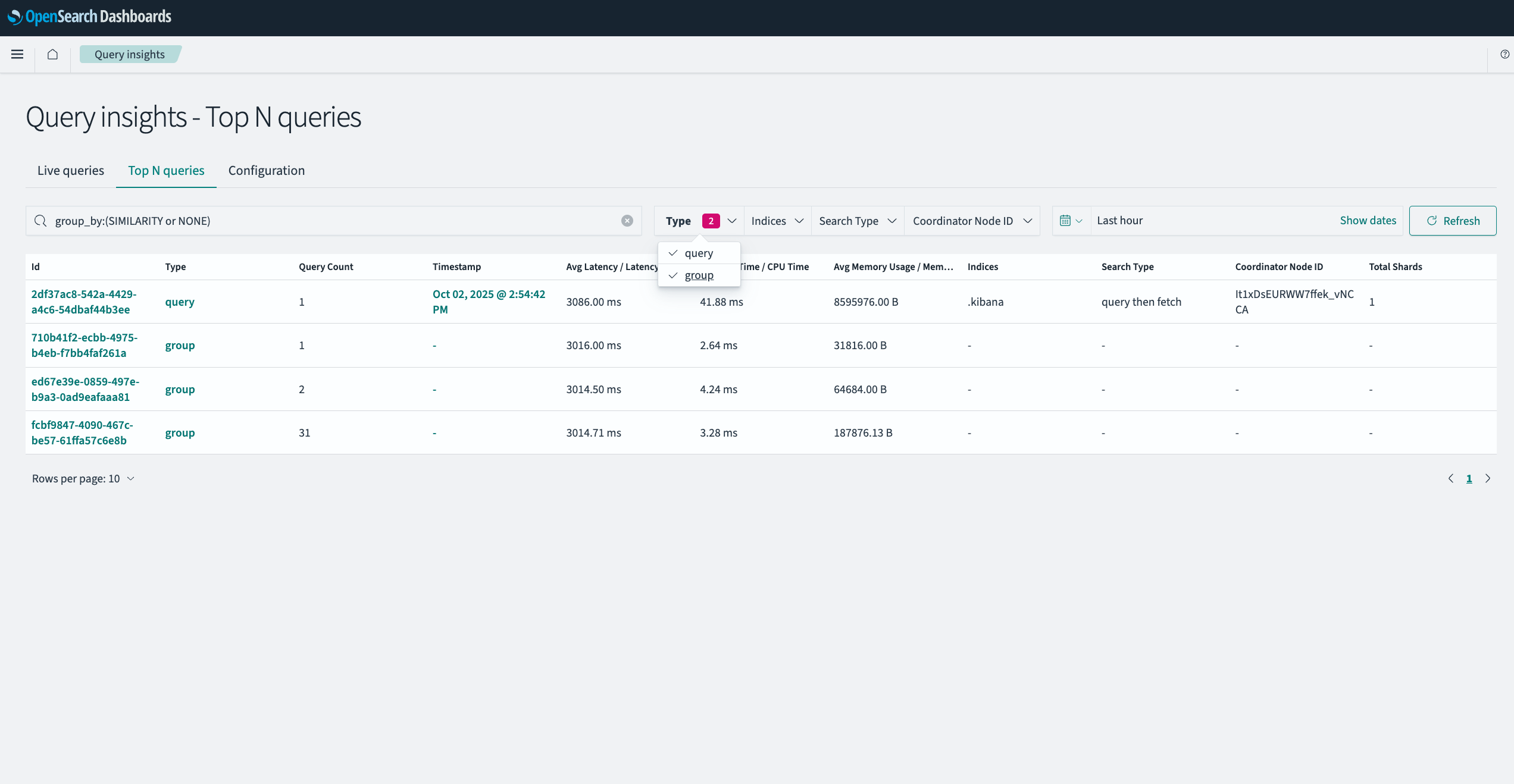
Task: Uncheck the query type filter option
Action: 698,253
